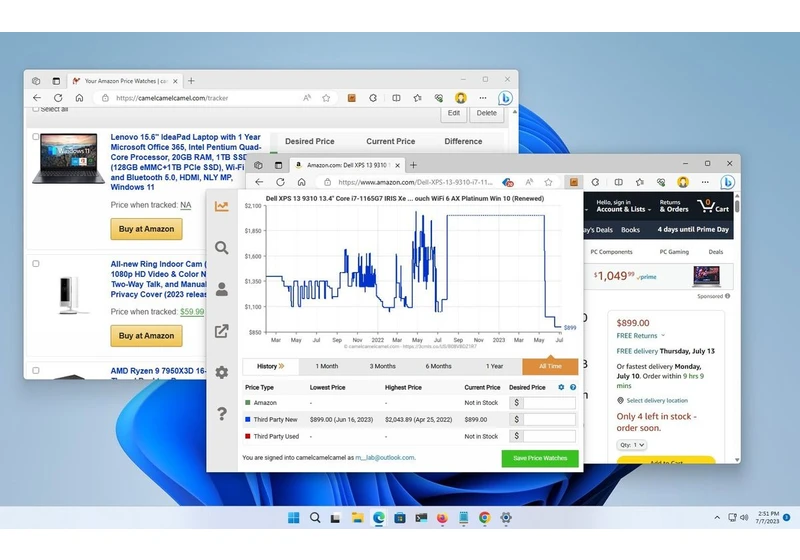The image size is (800, 560).
Task: Open Favorites list in camelcamelcamel window toolbar
Action: coord(417,98)
